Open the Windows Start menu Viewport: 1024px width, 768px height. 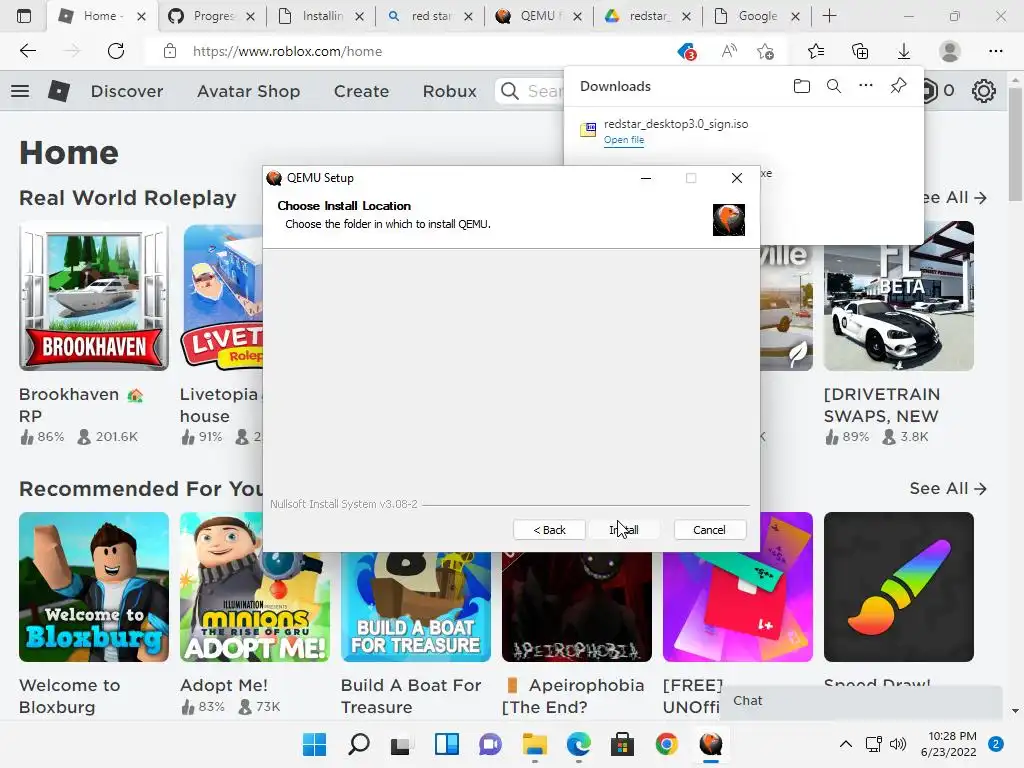coord(314,744)
